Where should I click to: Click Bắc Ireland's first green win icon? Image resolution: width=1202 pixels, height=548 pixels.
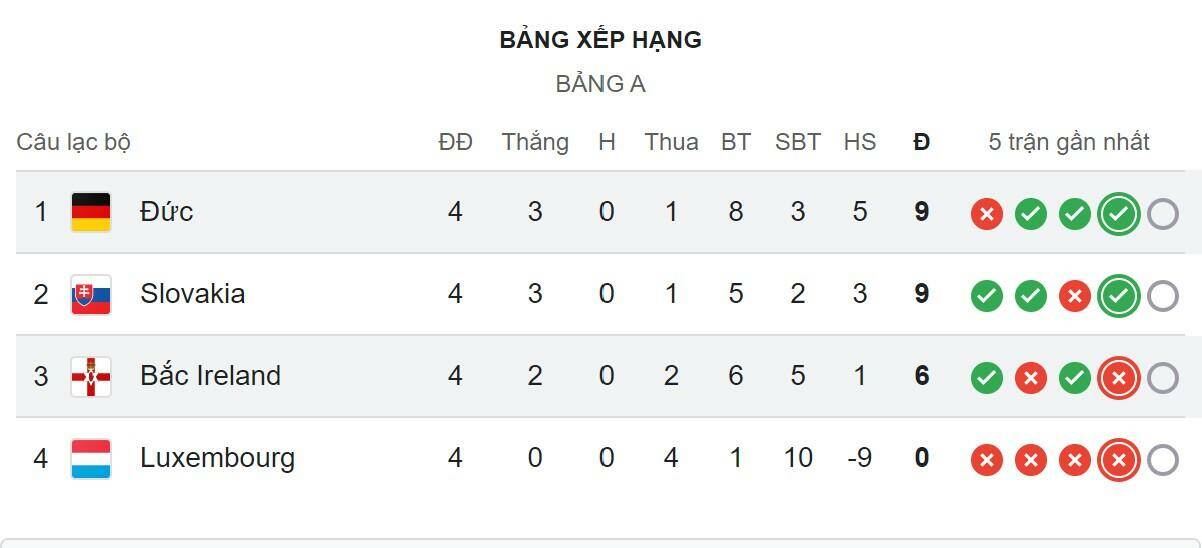click(986, 378)
